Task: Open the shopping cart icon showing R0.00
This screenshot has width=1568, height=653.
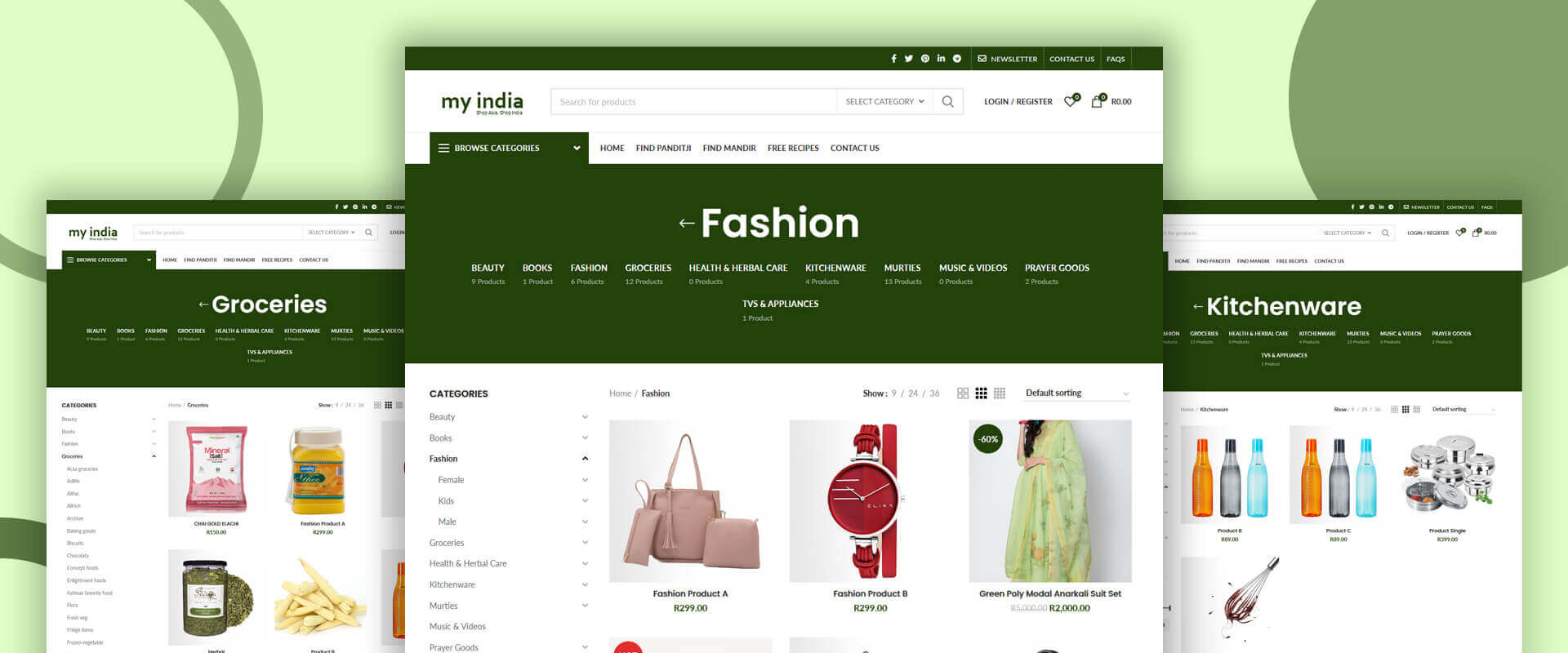Action: 1098,101
